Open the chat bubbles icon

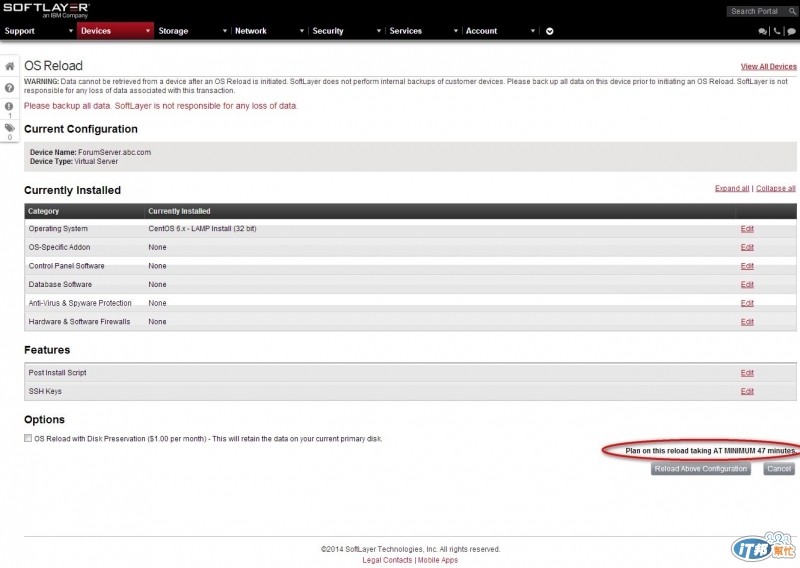point(763,31)
